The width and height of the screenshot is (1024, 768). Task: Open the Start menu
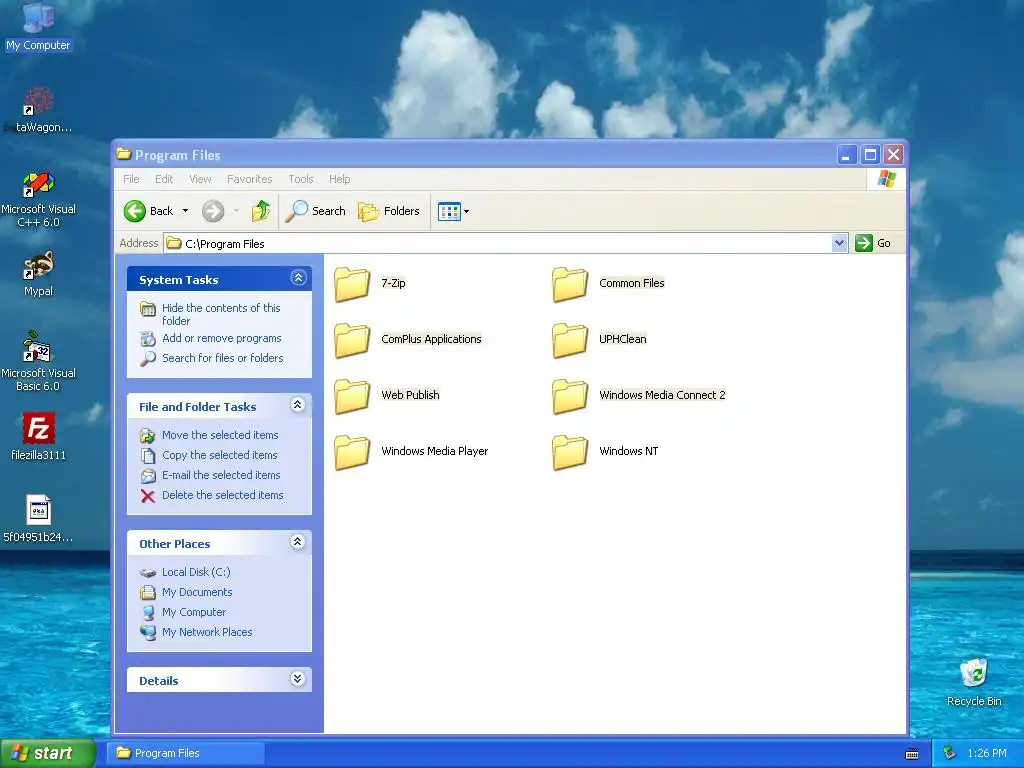(47, 754)
